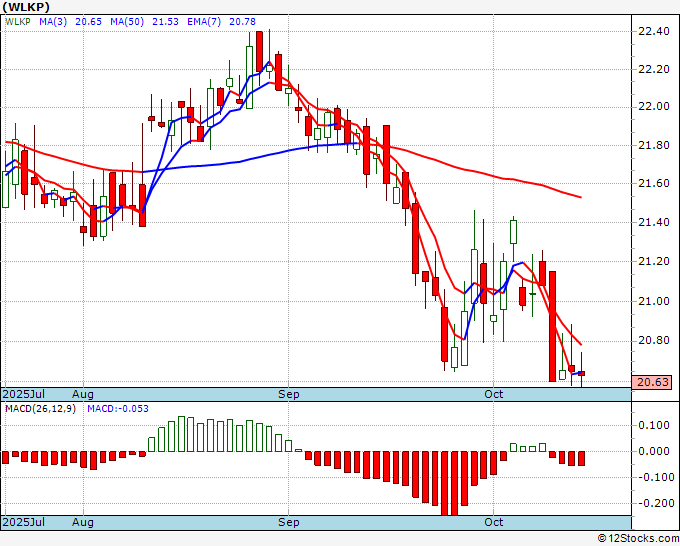Click the final red MACD histogram bar
The image size is (680, 546).
click(582, 458)
